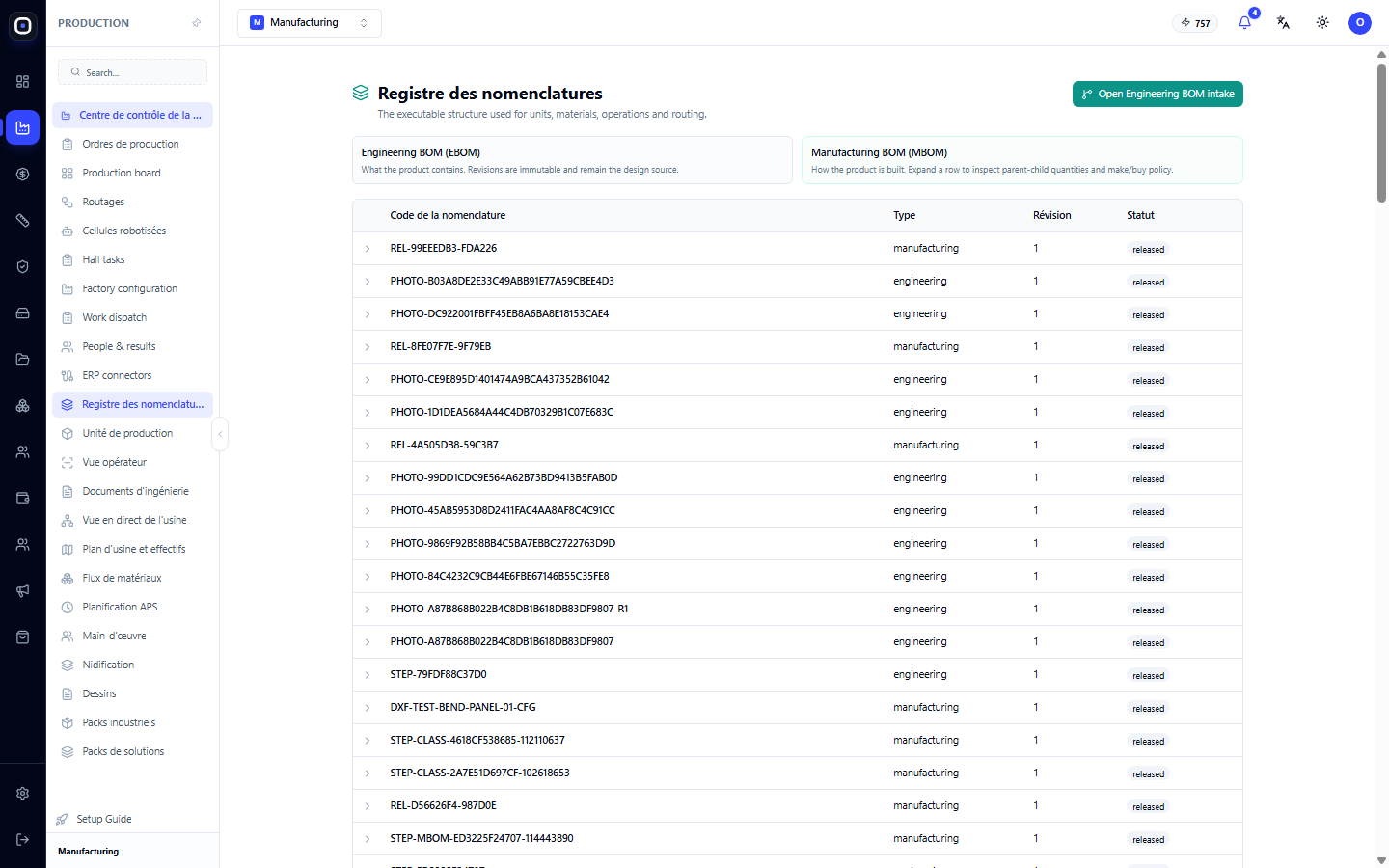1389x868 pixels.
Task: Click the wallet icon in left rail
Action: (x=23, y=498)
